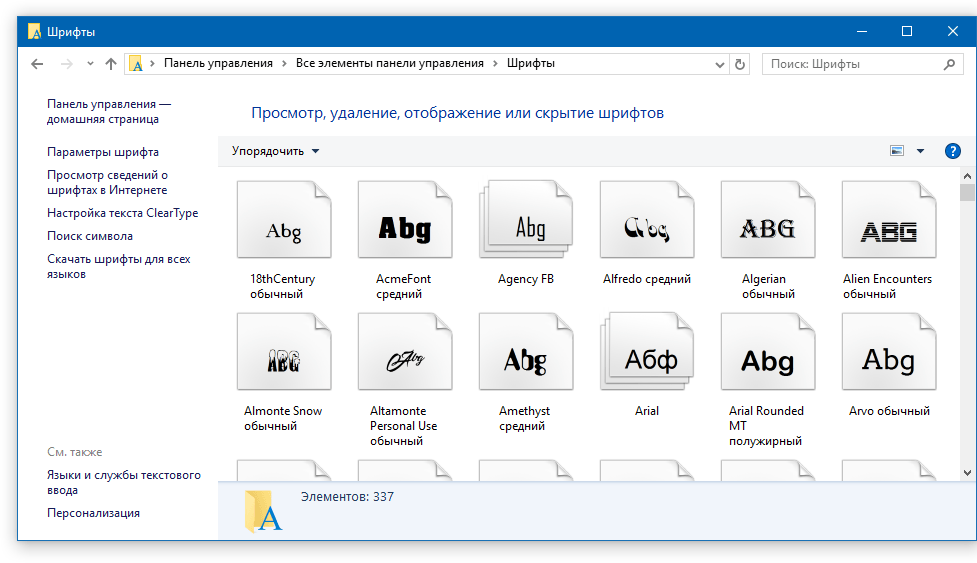Click the scrollbar down arrow in font list
The width and height of the screenshot is (977, 563).
967,472
